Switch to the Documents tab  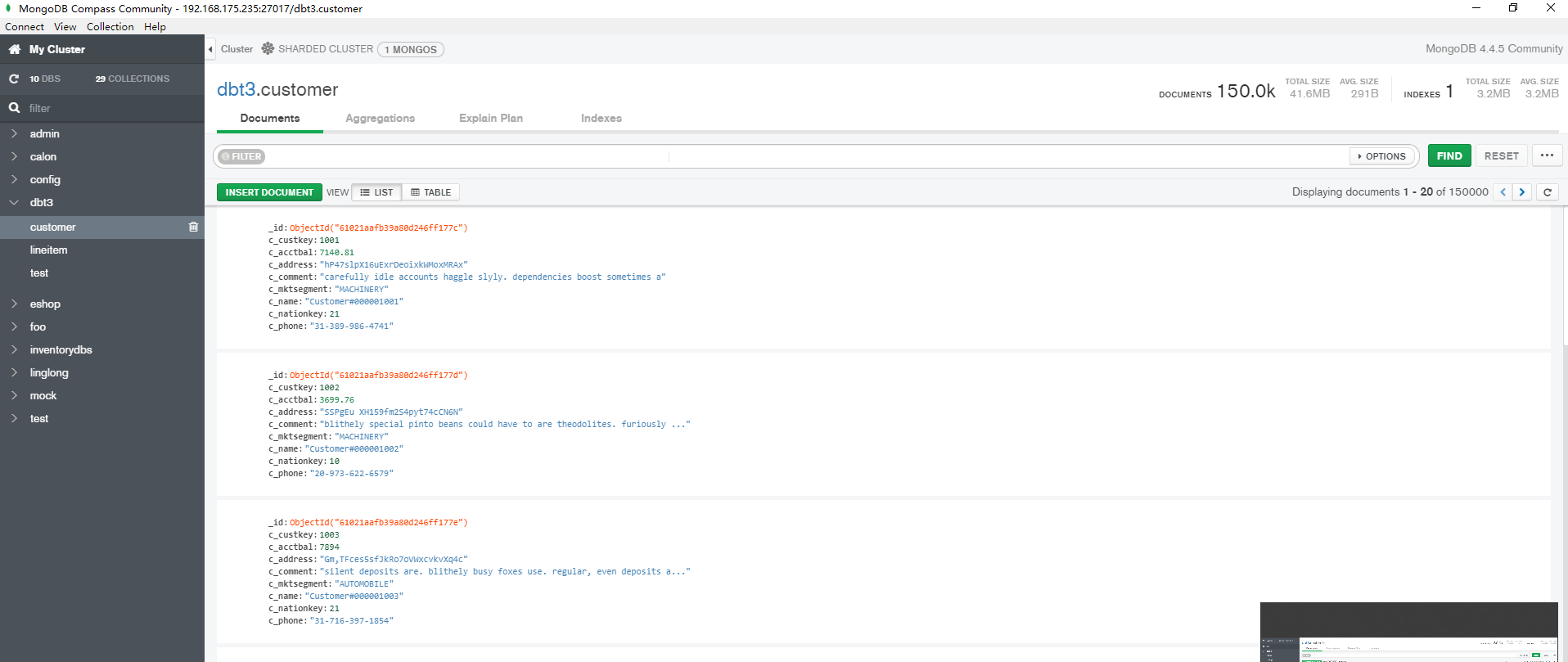pyautogui.click(x=270, y=118)
